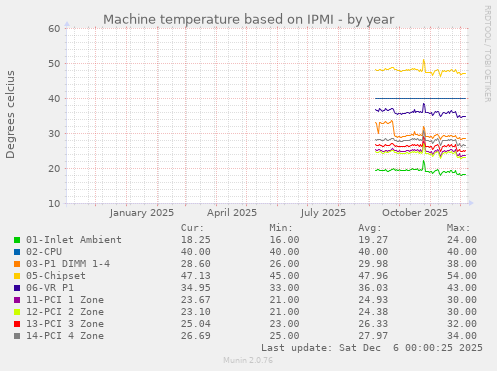Click the red 13-PCI 3 Zone swatch
This screenshot has height=371, width=497.
click(x=17, y=324)
